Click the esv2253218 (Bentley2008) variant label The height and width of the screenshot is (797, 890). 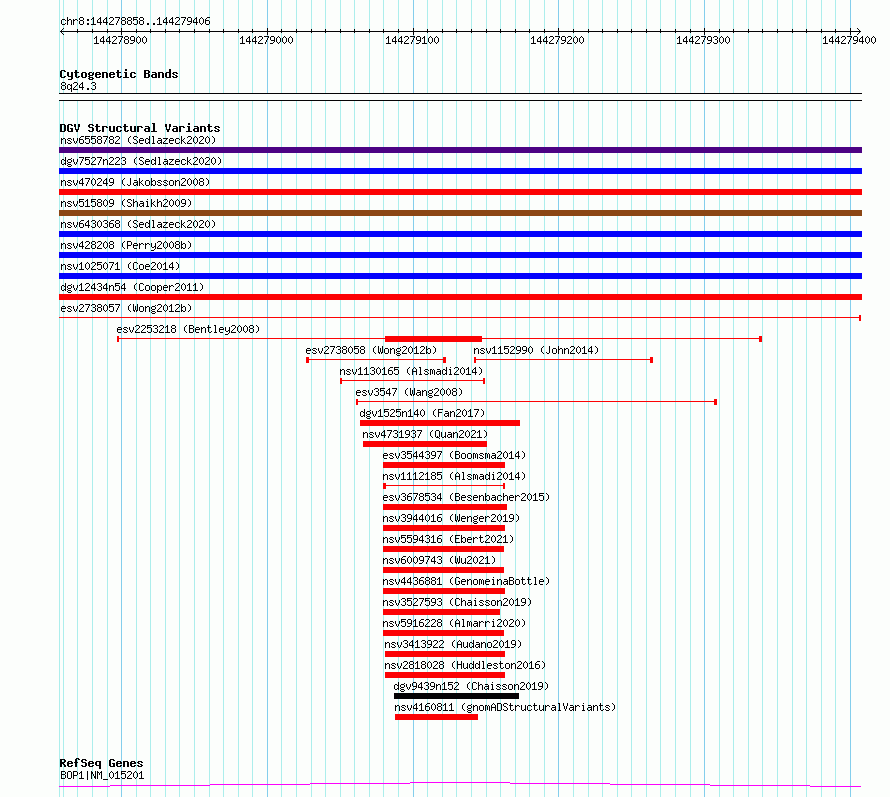(x=188, y=329)
